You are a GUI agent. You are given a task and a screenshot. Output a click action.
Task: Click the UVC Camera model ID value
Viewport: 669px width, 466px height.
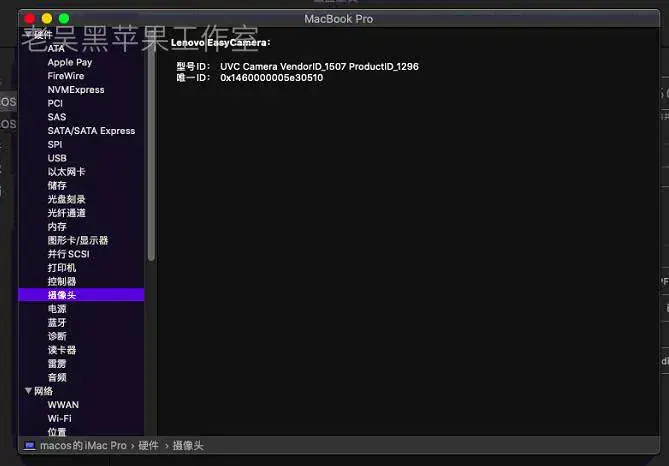click(x=319, y=67)
